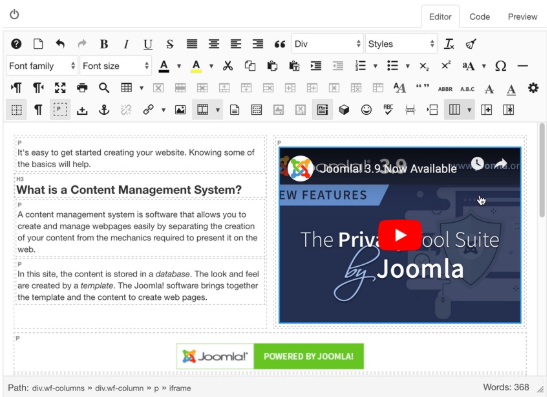The width and height of the screenshot is (547, 397).
Task: Toggle superscript formatting
Action: [x=446, y=66]
